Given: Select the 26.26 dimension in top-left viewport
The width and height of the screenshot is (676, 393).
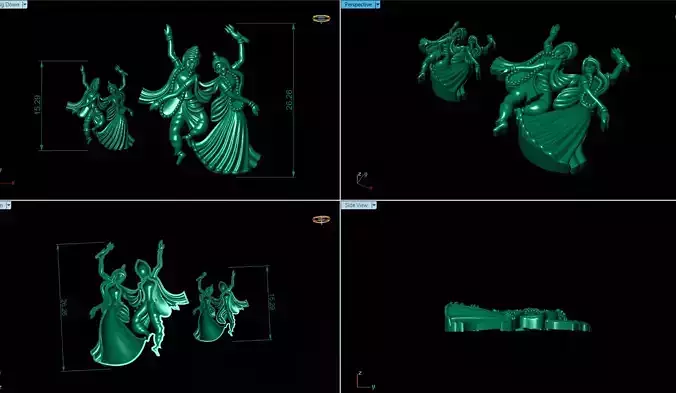Looking at the screenshot, I should (x=289, y=100).
